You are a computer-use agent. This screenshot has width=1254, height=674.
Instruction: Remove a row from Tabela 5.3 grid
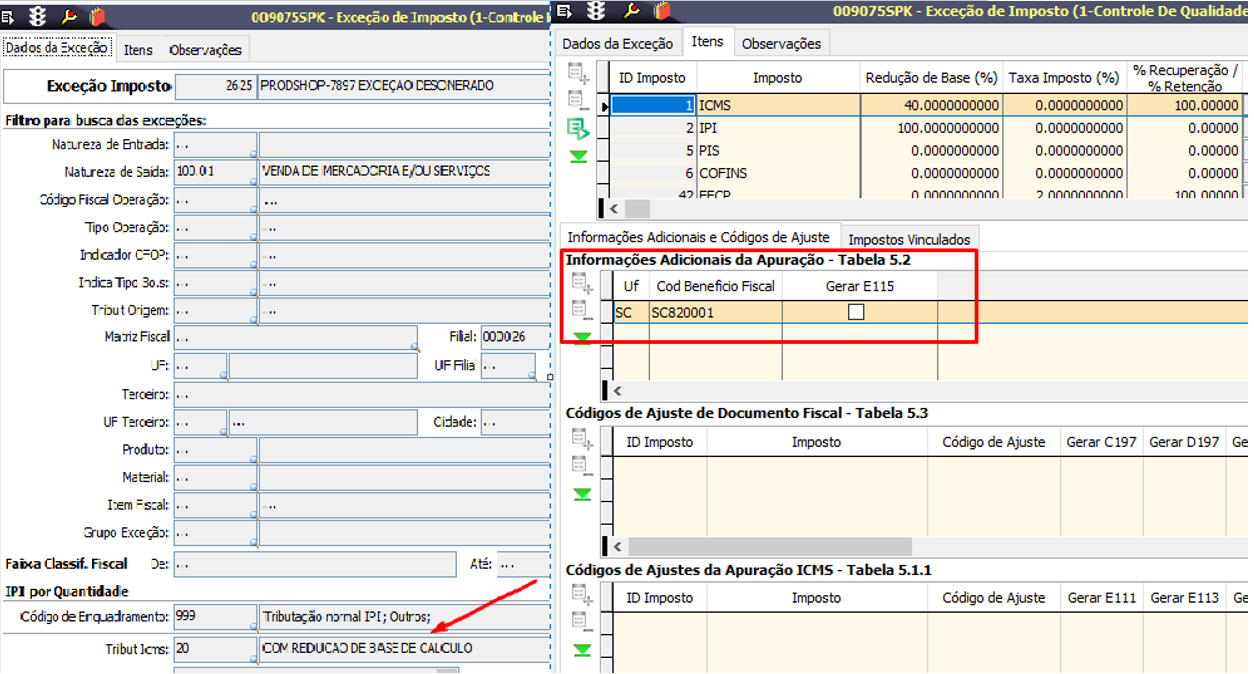coord(581,465)
